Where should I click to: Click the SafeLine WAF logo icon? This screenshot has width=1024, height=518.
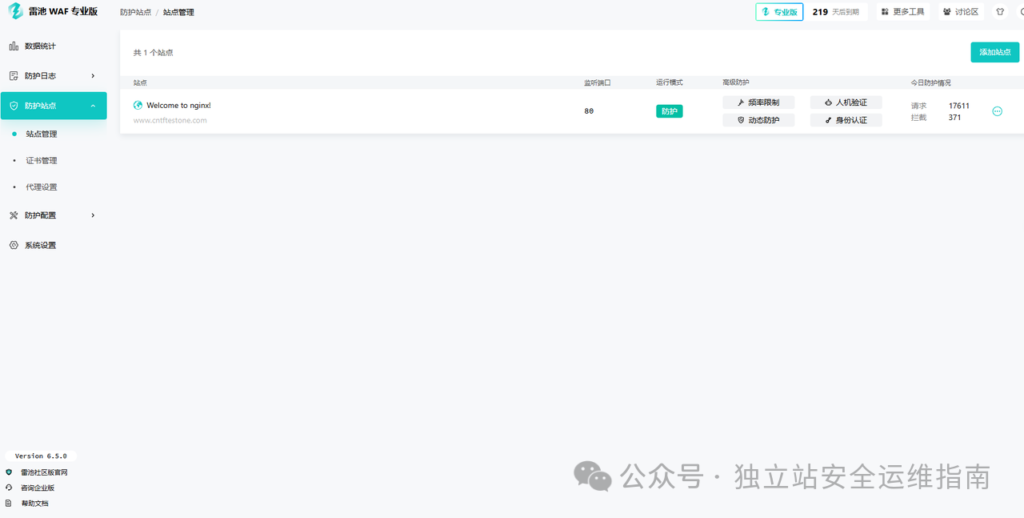(14, 11)
